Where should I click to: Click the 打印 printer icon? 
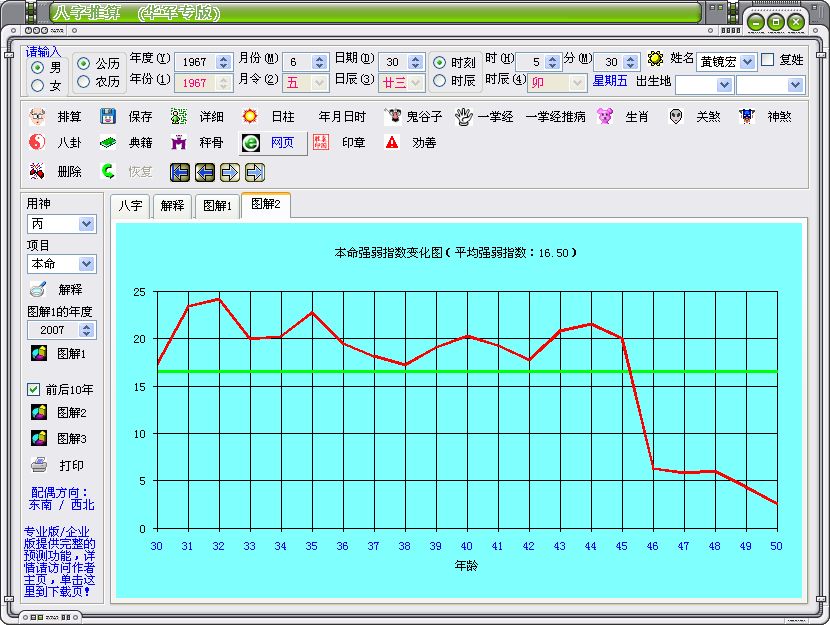(x=39, y=465)
